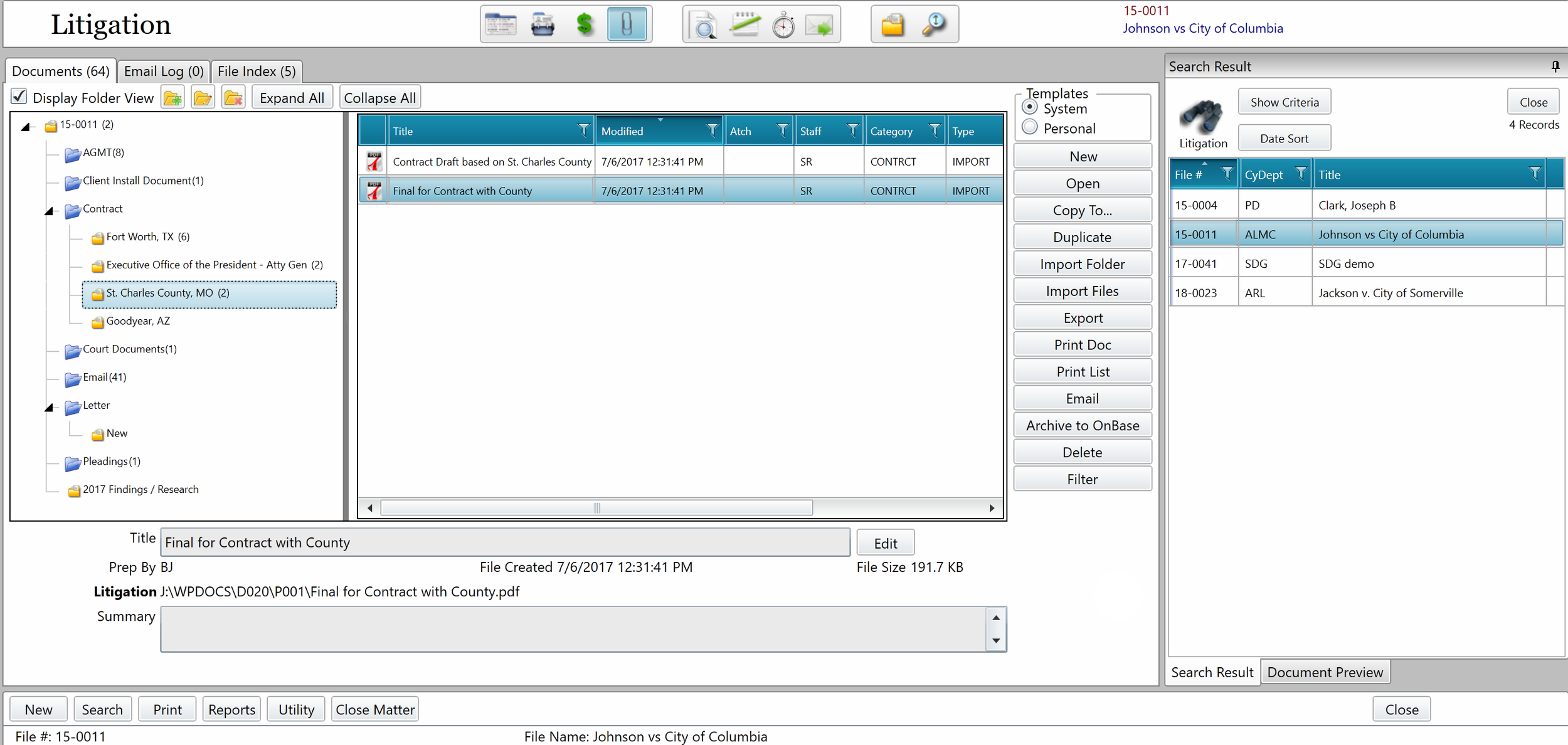Image resolution: width=1568 pixels, height=745 pixels.
Task: Switch to the Document Preview tab
Action: 1324,672
